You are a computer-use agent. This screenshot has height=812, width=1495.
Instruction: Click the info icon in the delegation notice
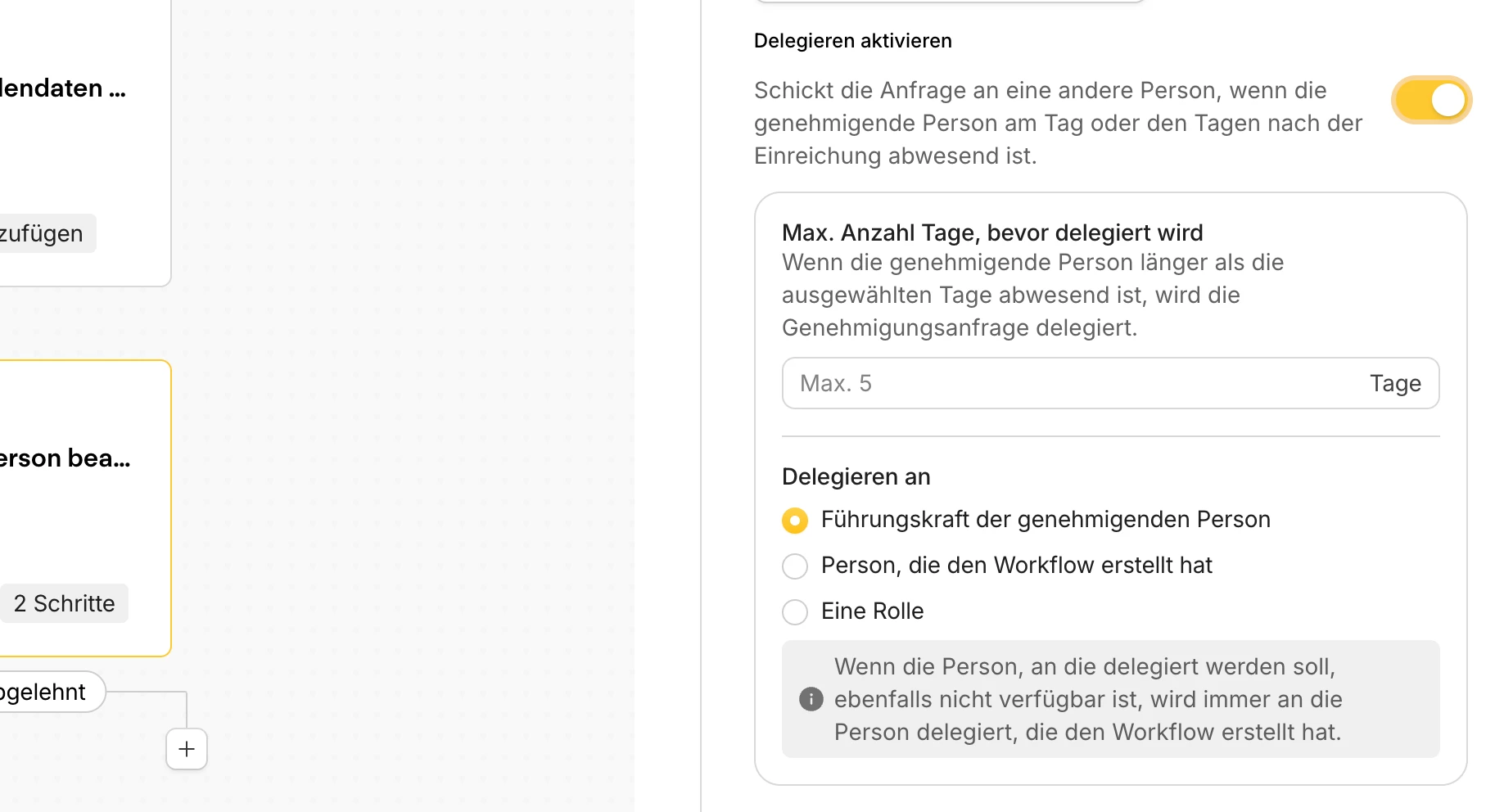(x=811, y=699)
